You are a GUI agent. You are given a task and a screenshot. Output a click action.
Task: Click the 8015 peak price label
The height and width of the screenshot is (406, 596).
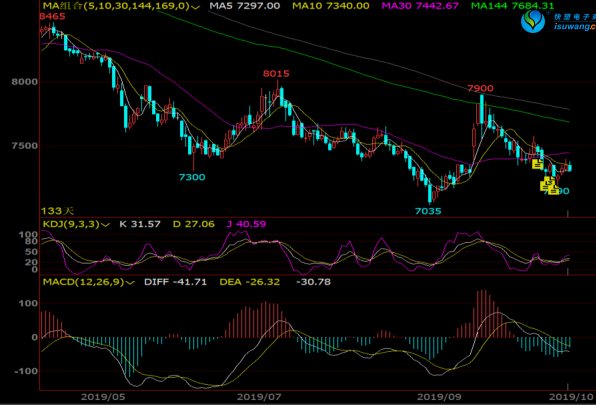pos(276,73)
